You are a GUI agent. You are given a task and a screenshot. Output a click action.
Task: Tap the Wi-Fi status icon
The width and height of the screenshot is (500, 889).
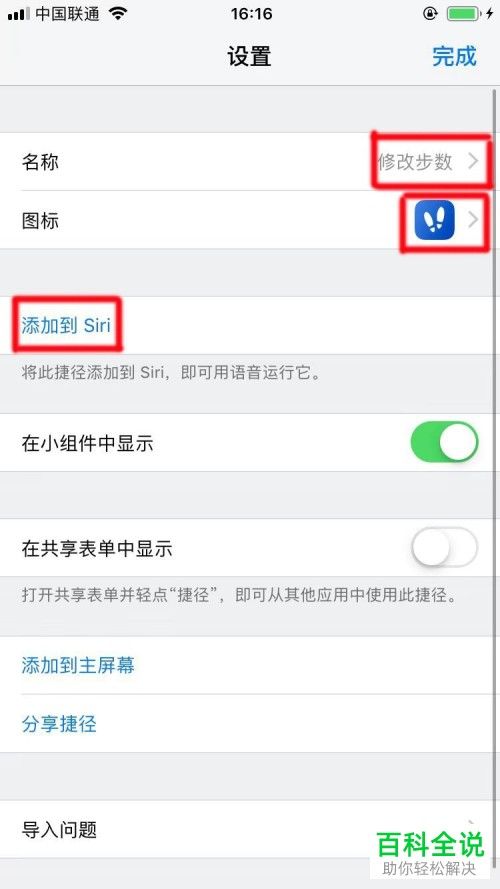tap(118, 14)
